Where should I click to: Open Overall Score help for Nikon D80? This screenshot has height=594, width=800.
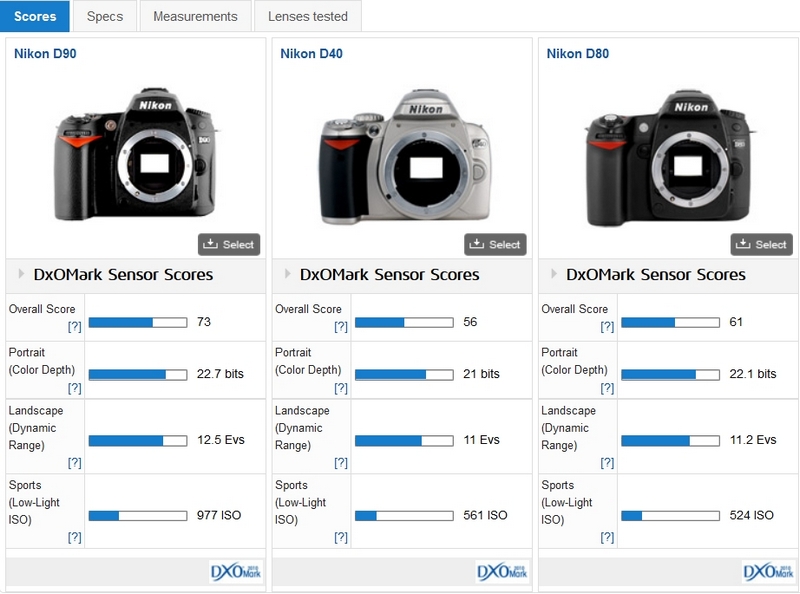click(607, 327)
